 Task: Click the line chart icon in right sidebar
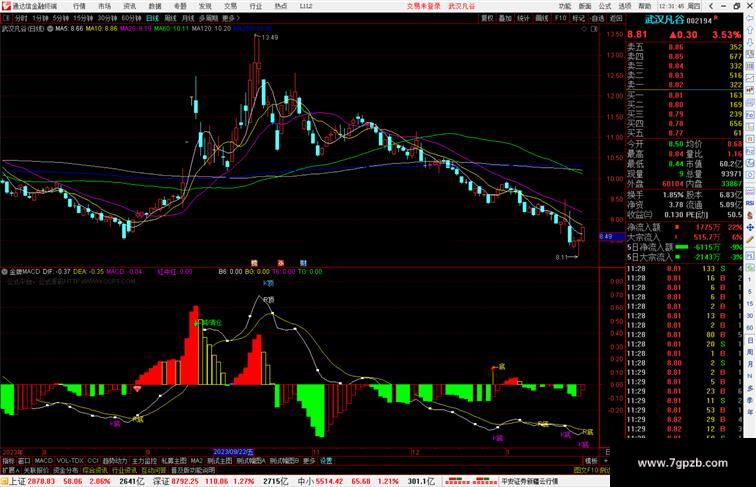pos(750,78)
